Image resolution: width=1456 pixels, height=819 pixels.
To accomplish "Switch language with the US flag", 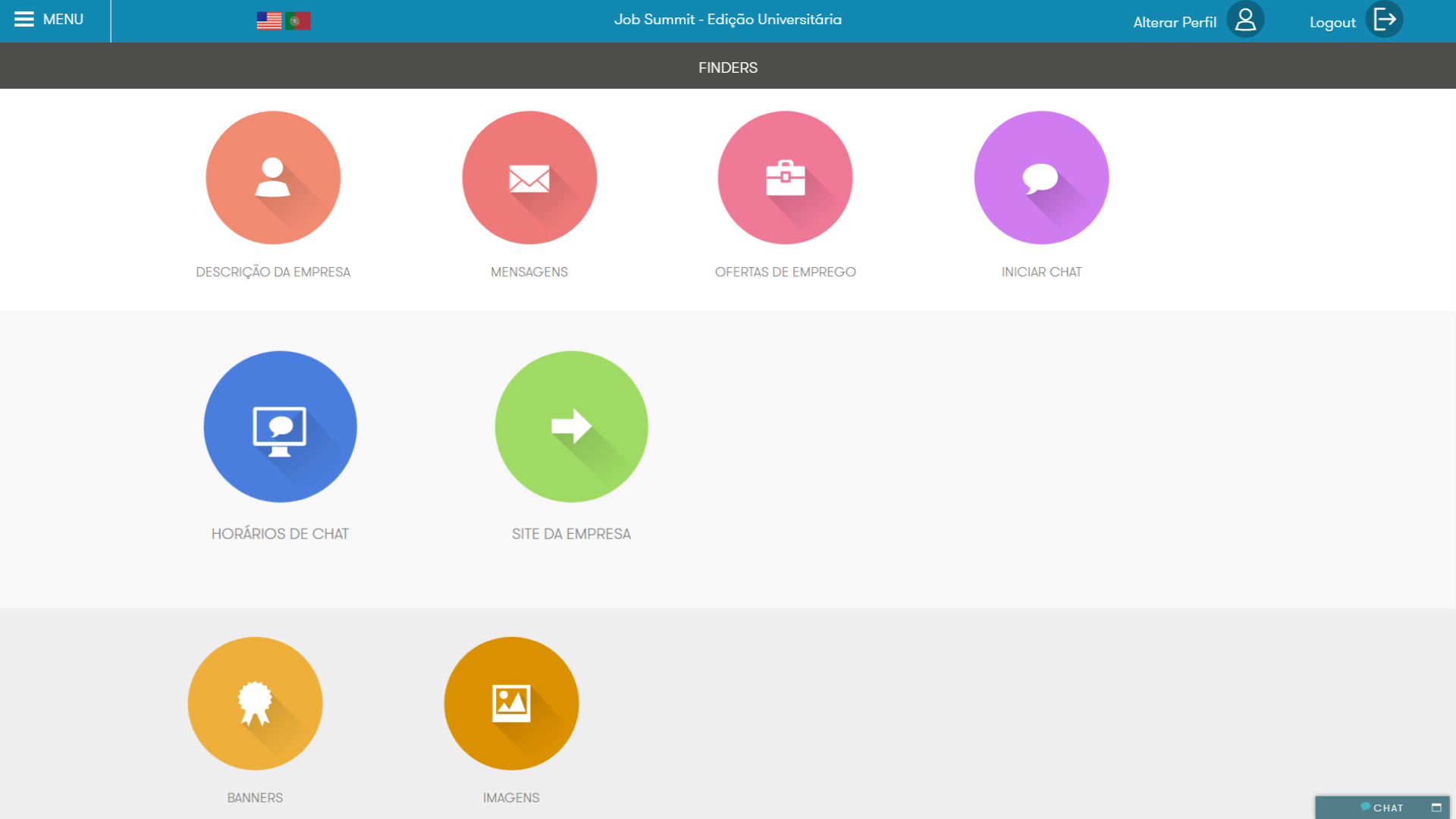I will (269, 20).
